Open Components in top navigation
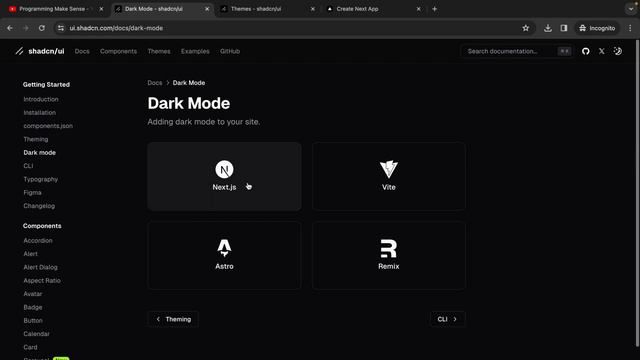The image size is (640, 360). pyautogui.click(x=118, y=51)
